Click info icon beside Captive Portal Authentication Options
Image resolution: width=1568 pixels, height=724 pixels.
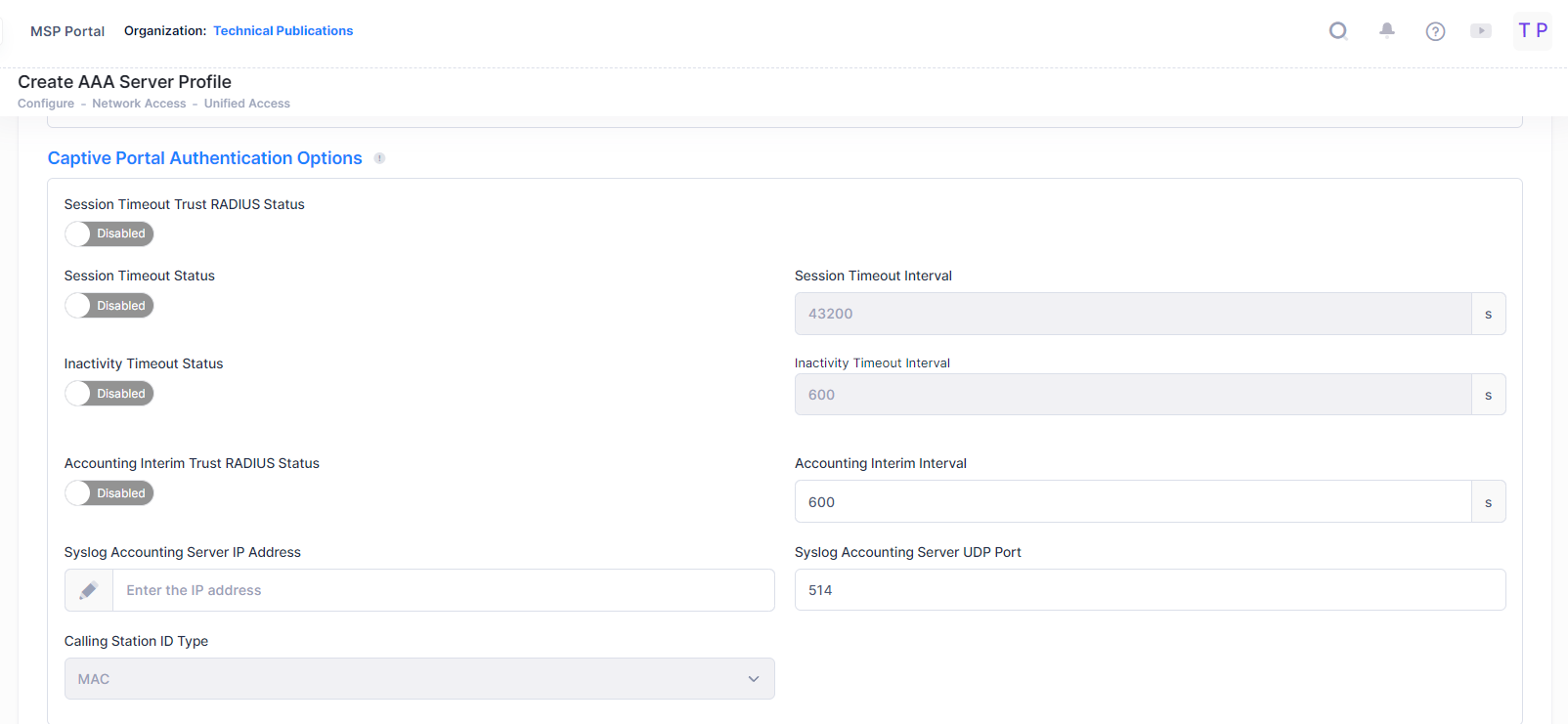[x=379, y=158]
